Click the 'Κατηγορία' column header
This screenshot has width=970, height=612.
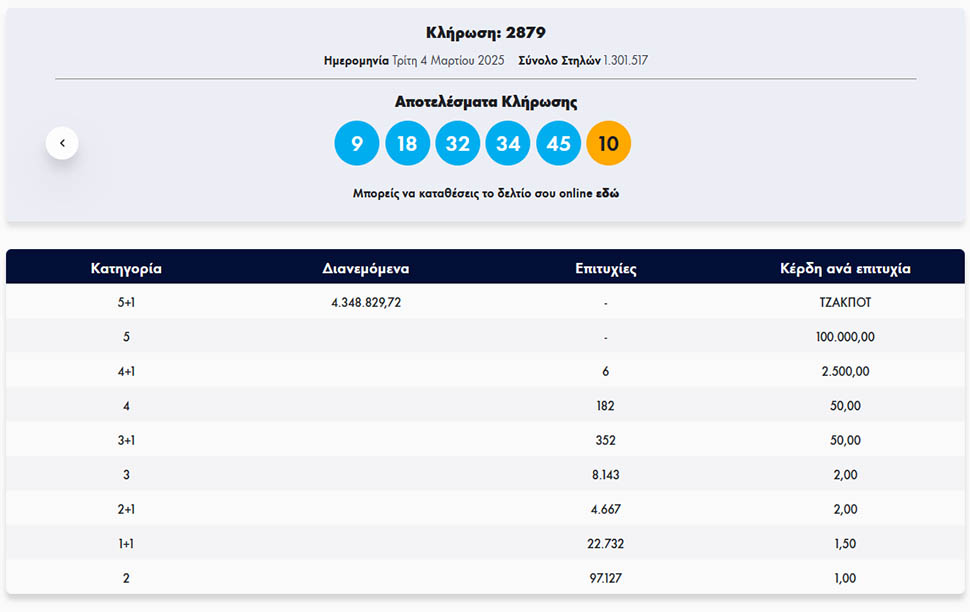tap(126, 268)
